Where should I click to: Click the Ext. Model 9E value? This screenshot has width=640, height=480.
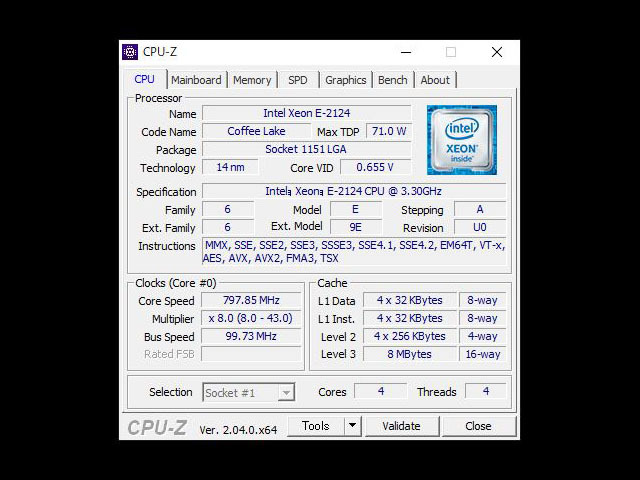[356, 227]
